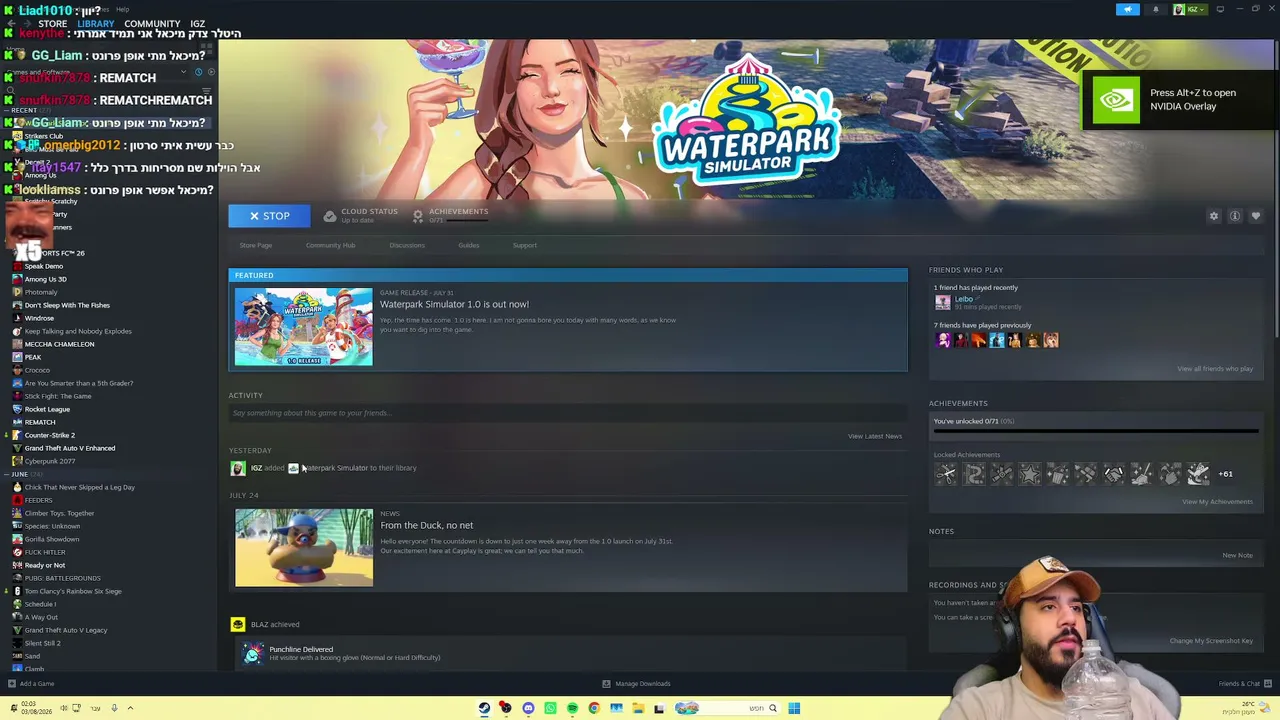This screenshot has height=720, width=1280.
Task: Click the first avatar of friends who played previously
Action: [942, 340]
